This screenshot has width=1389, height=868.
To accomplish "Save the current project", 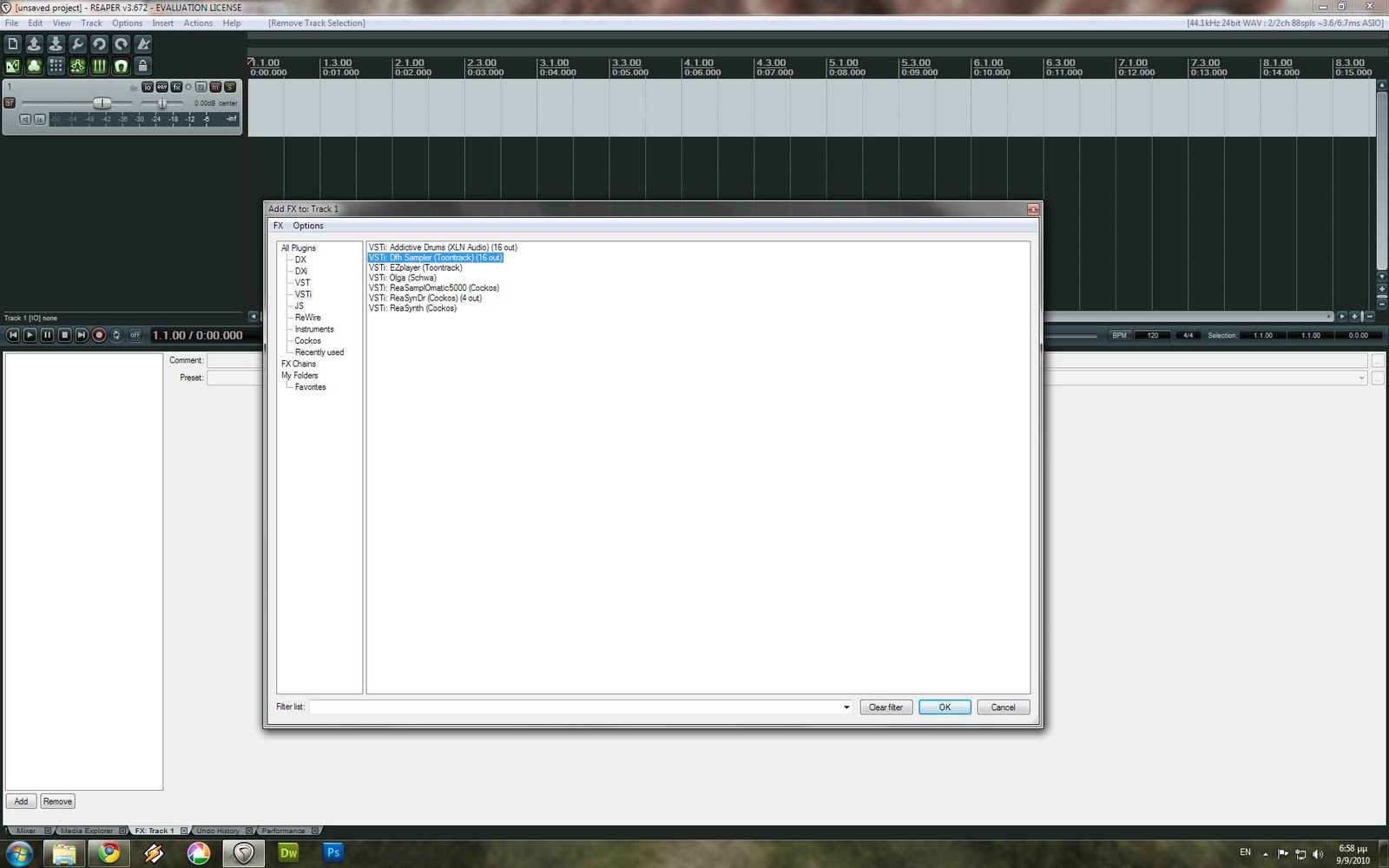I will tap(55, 43).
